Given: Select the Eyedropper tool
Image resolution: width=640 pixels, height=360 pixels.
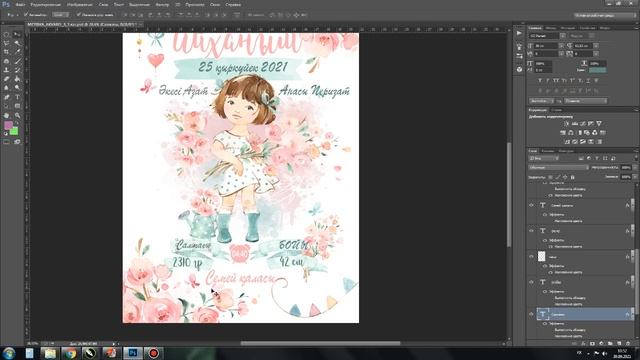Looking at the screenshot, I should pyautogui.click(x=17, y=52).
